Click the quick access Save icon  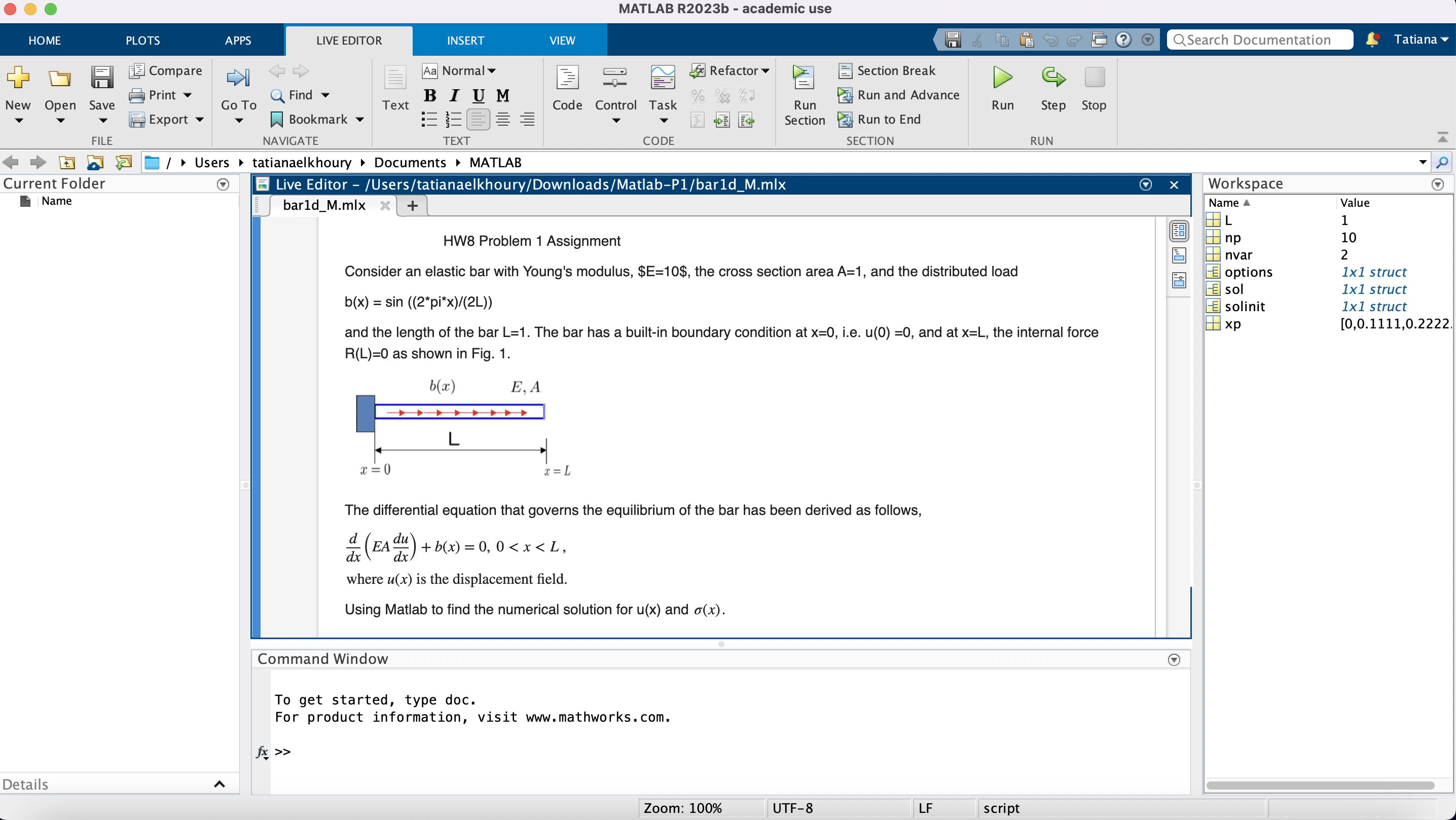click(x=953, y=40)
